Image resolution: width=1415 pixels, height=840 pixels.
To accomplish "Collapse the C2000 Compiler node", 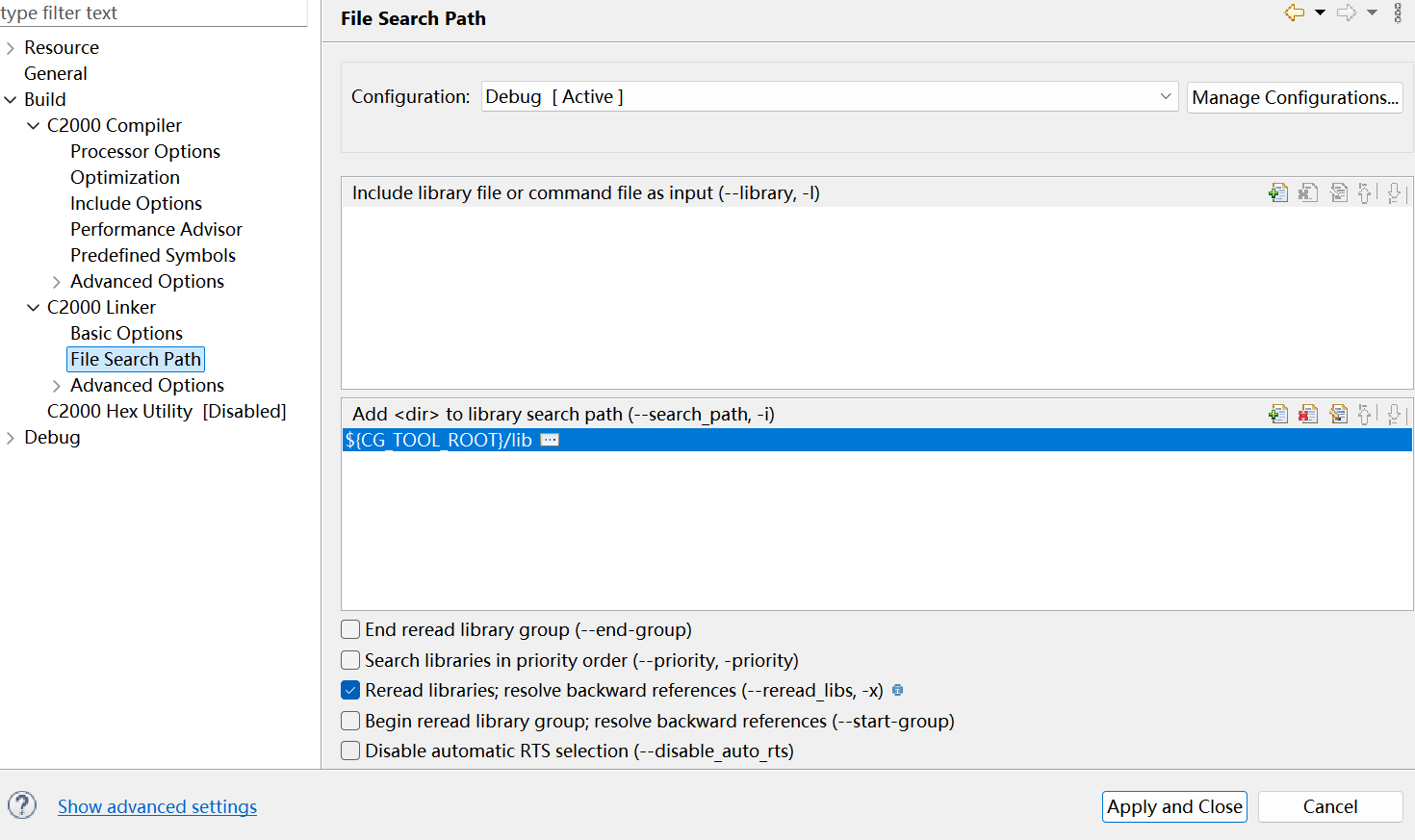I will click(x=34, y=125).
